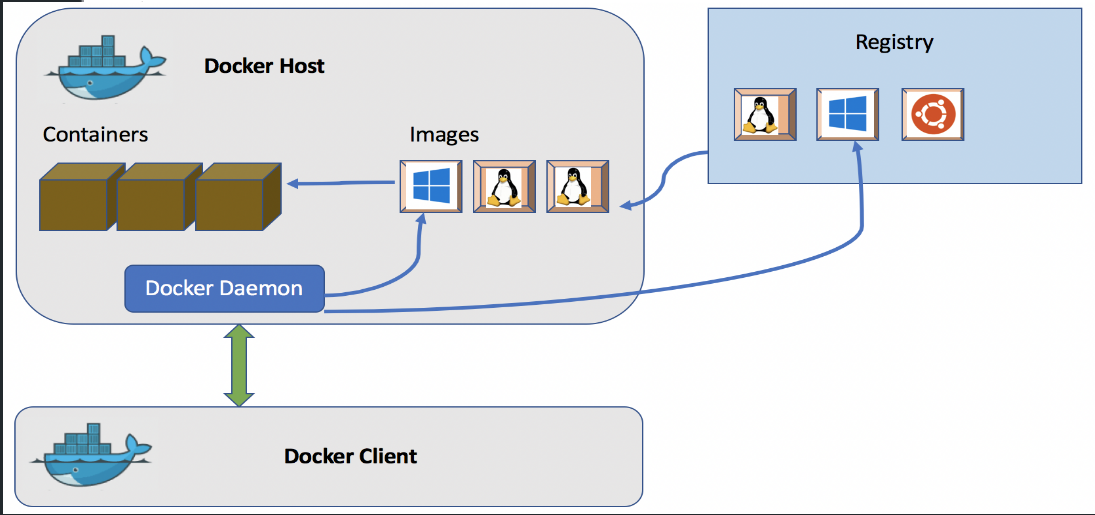Viewport: 1095px width, 515px height.
Task: Click the Docker Daemon box
Action: (x=225, y=288)
